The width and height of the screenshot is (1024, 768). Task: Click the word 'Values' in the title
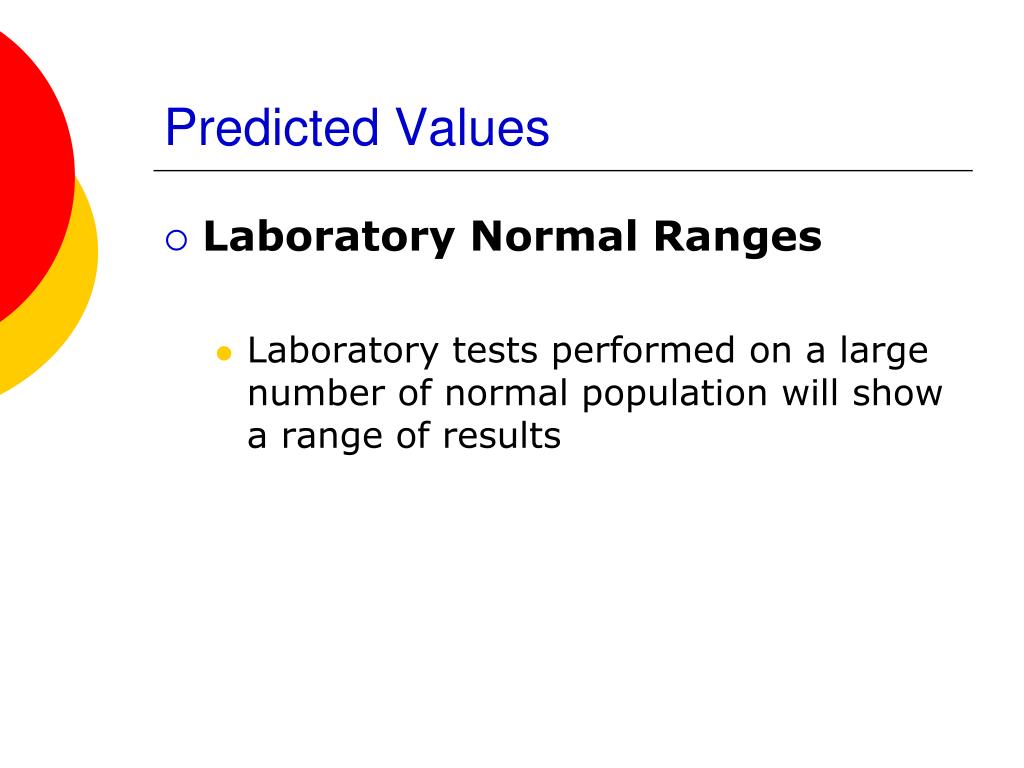tap(472, 127)
